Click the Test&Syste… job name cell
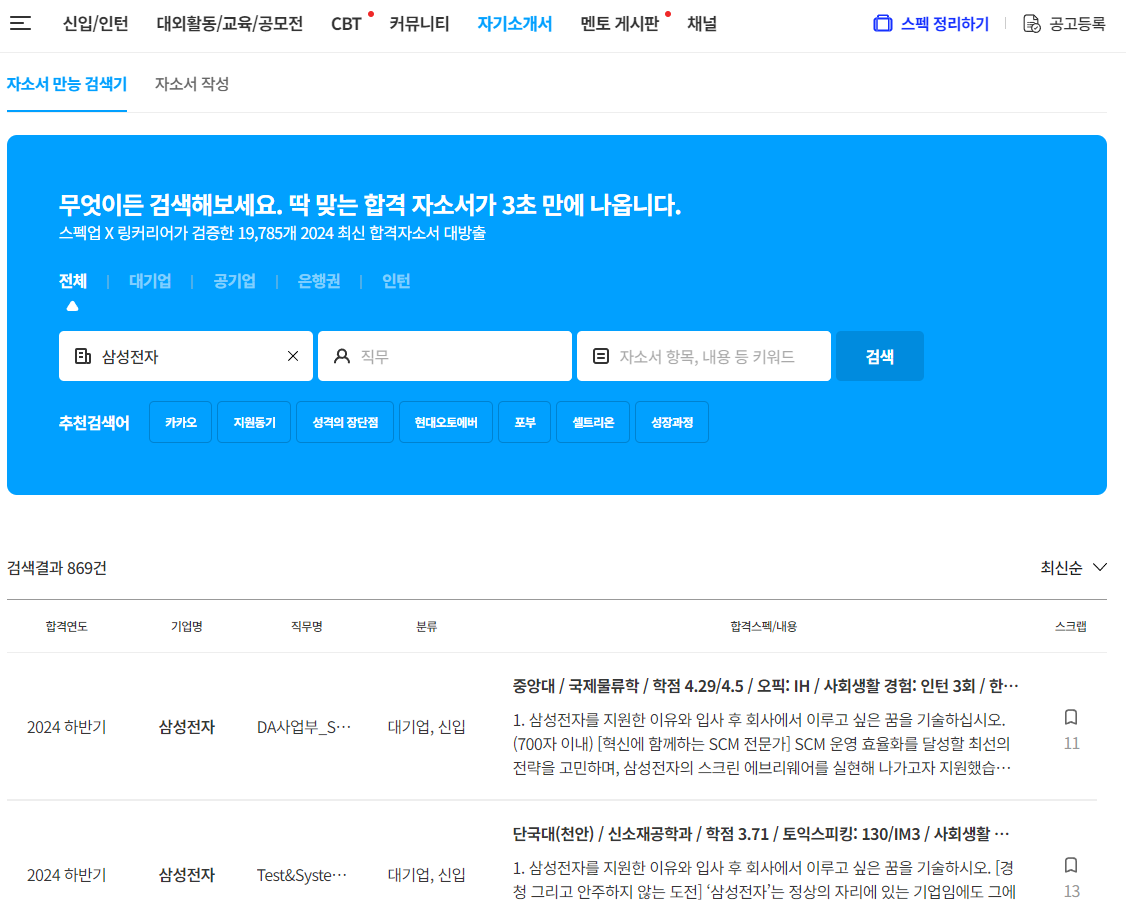Screen dimensions: 1126x903 (302, 875)
